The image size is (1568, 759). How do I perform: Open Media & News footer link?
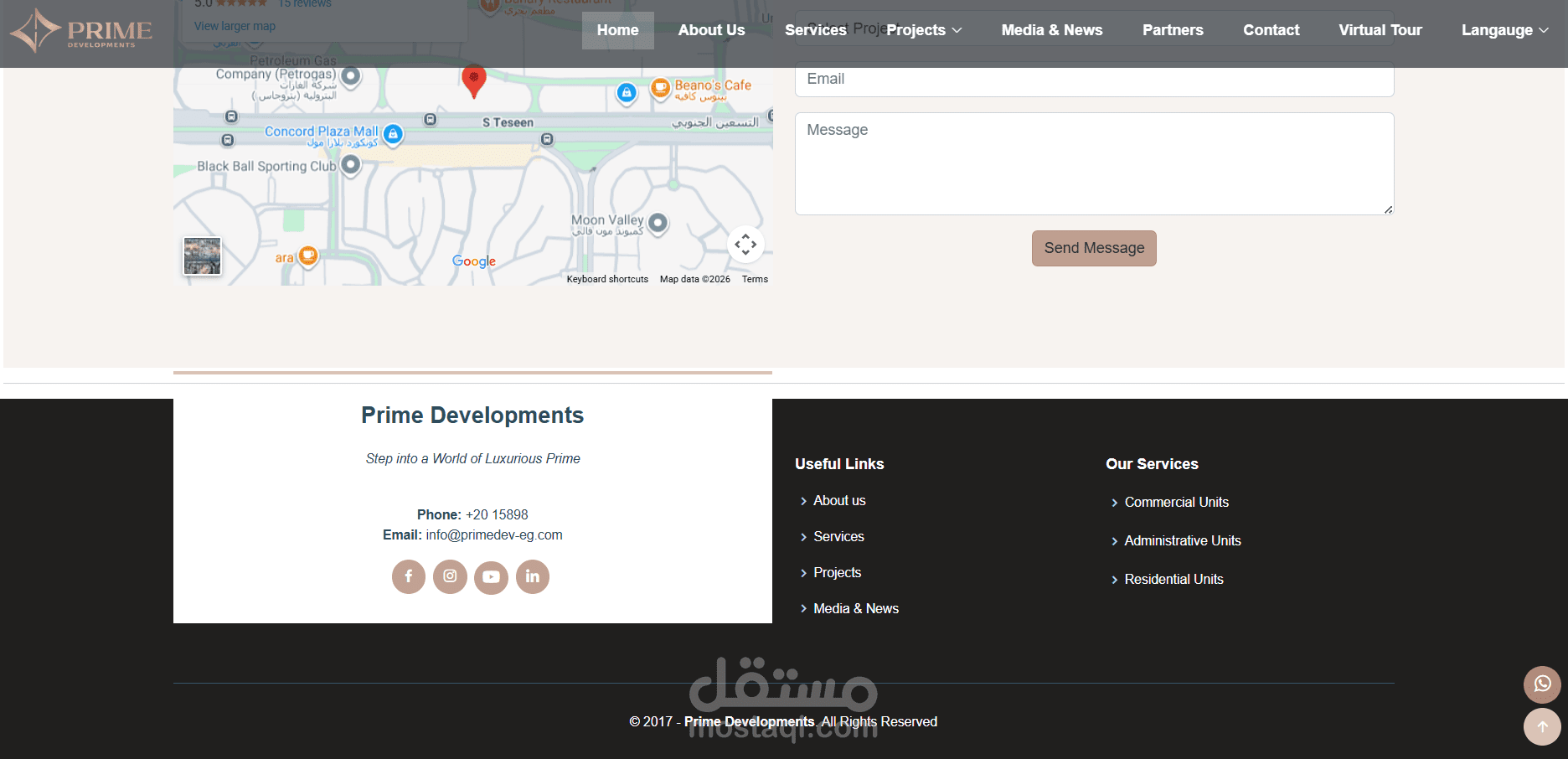pos(856,608)
